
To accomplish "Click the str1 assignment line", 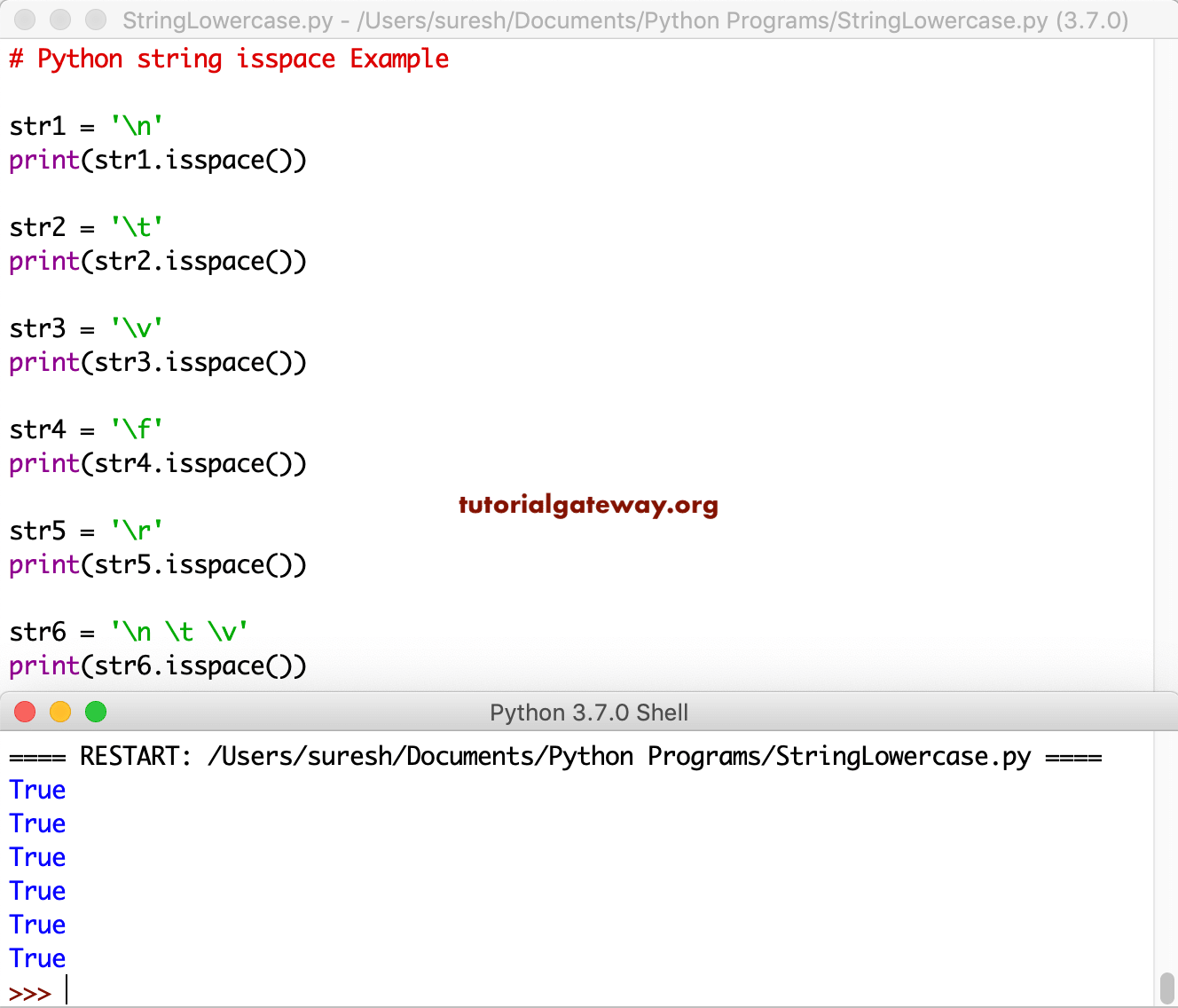I will click(x=84, y=125).
